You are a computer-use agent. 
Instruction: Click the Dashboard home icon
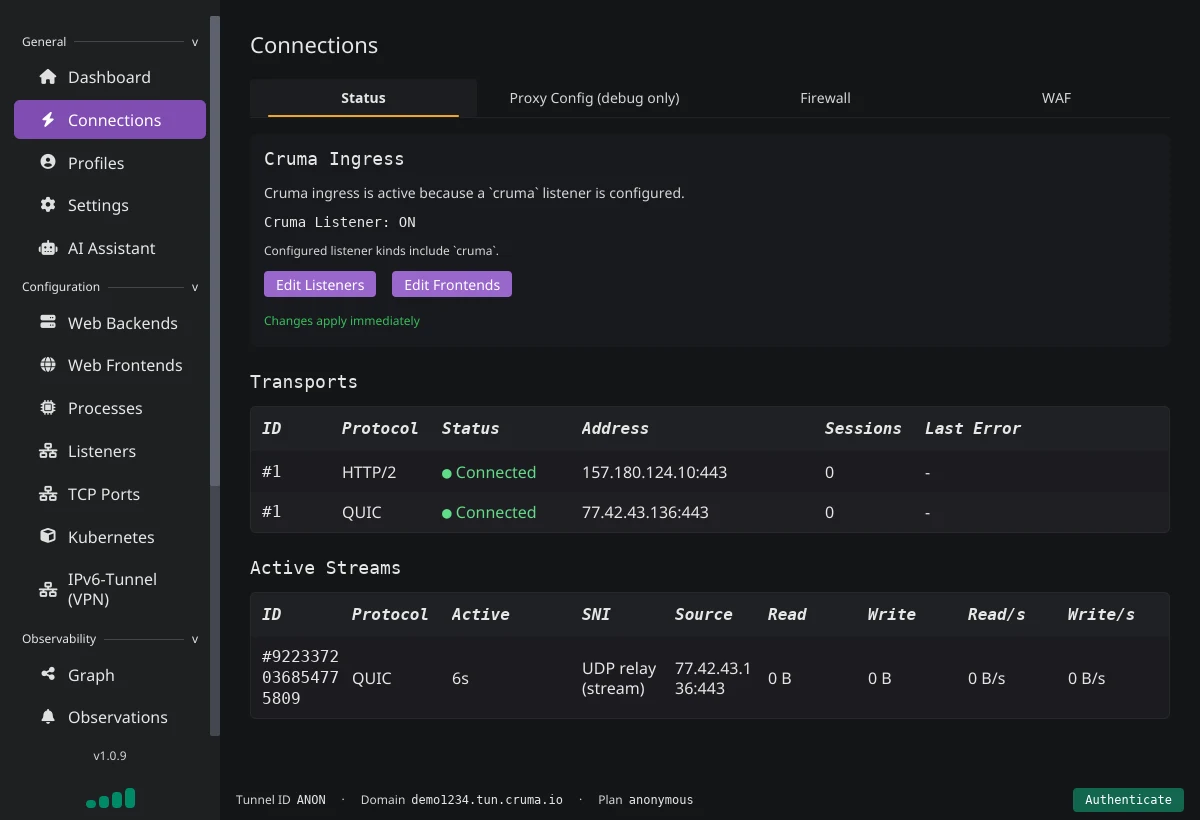pyautogui.click(x=47, y=77)
